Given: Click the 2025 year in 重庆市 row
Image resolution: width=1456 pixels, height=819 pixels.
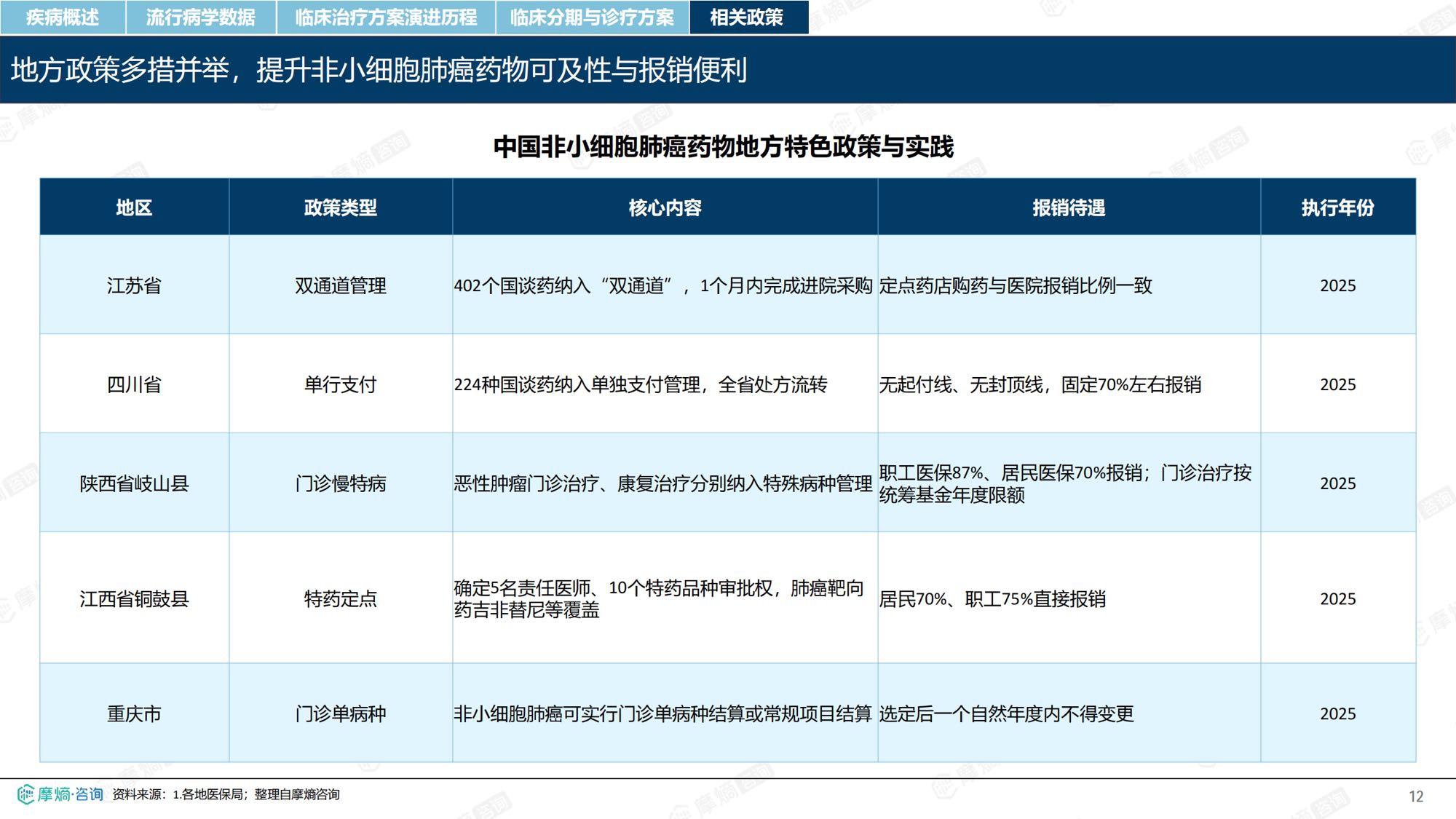Looking at the screenshot, I should [x=1338, y=713].
